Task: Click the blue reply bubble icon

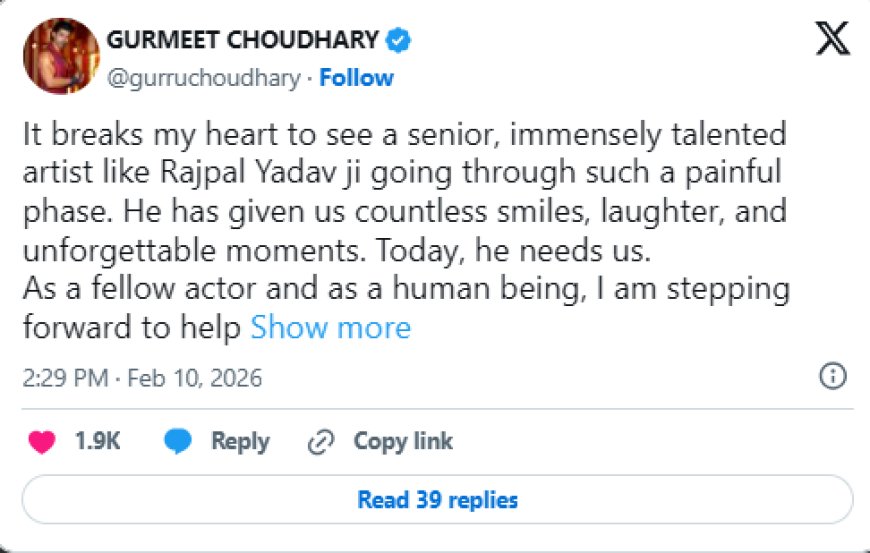Action: 178,442
